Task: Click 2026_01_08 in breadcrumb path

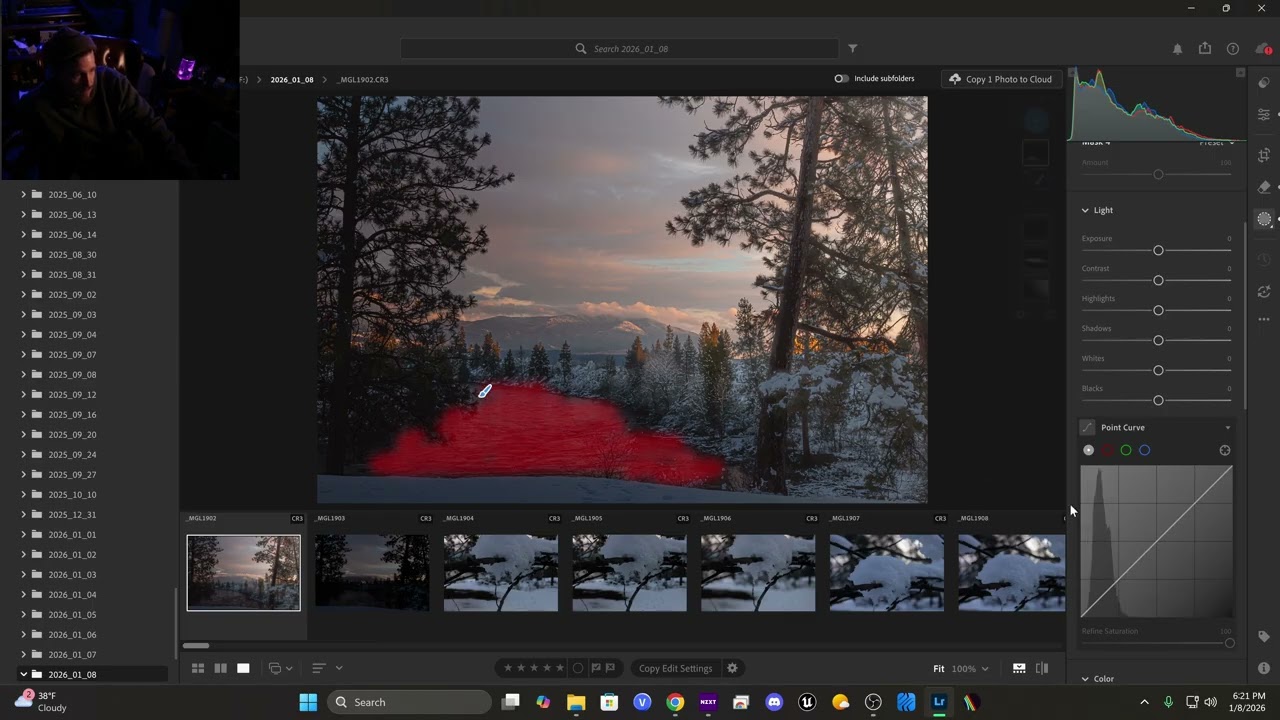Action: (x=291, y=79)
